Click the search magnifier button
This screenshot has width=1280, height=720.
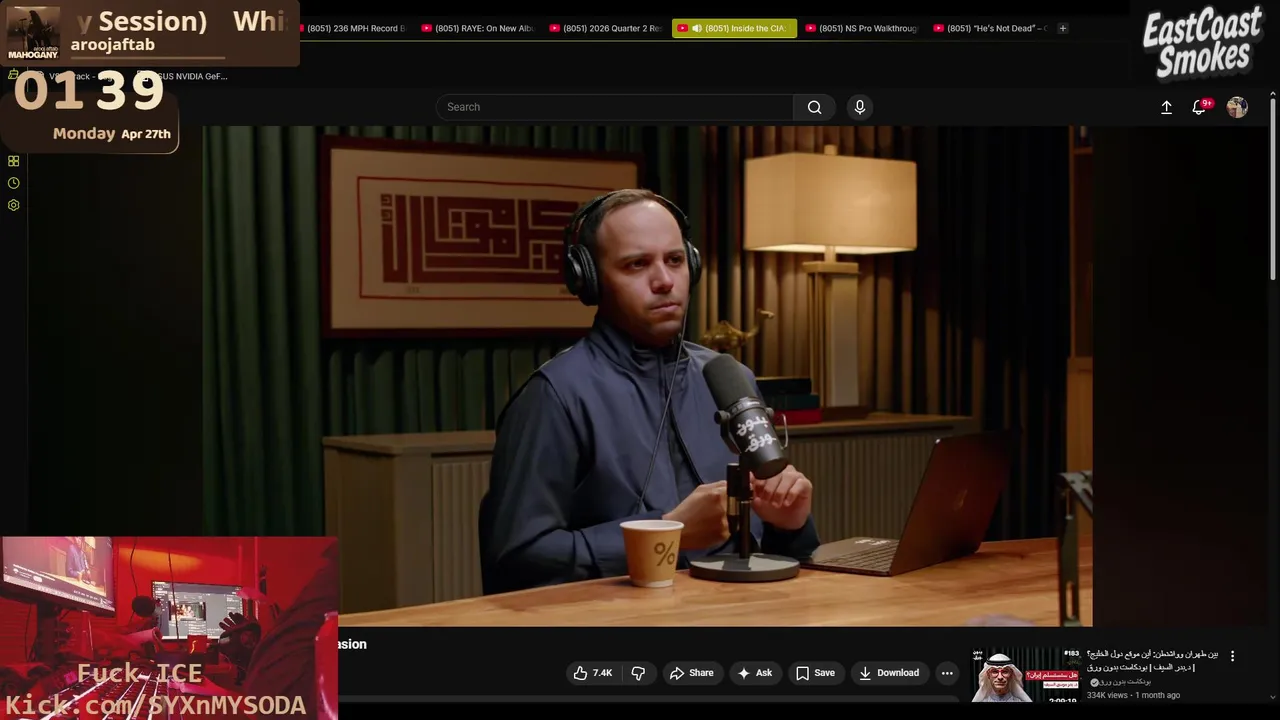point(814,107)
